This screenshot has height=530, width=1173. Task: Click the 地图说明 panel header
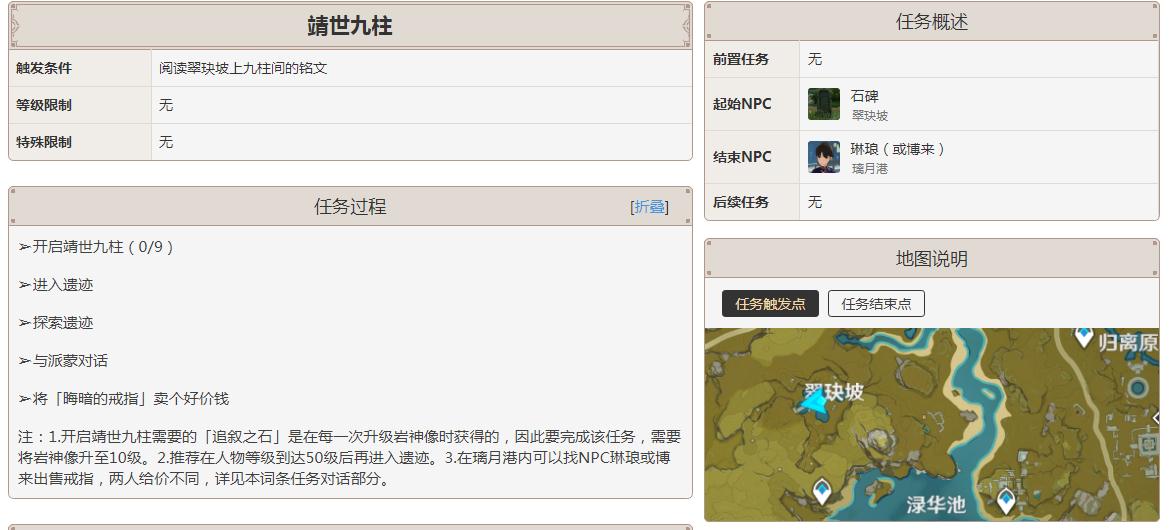(931, 259)
